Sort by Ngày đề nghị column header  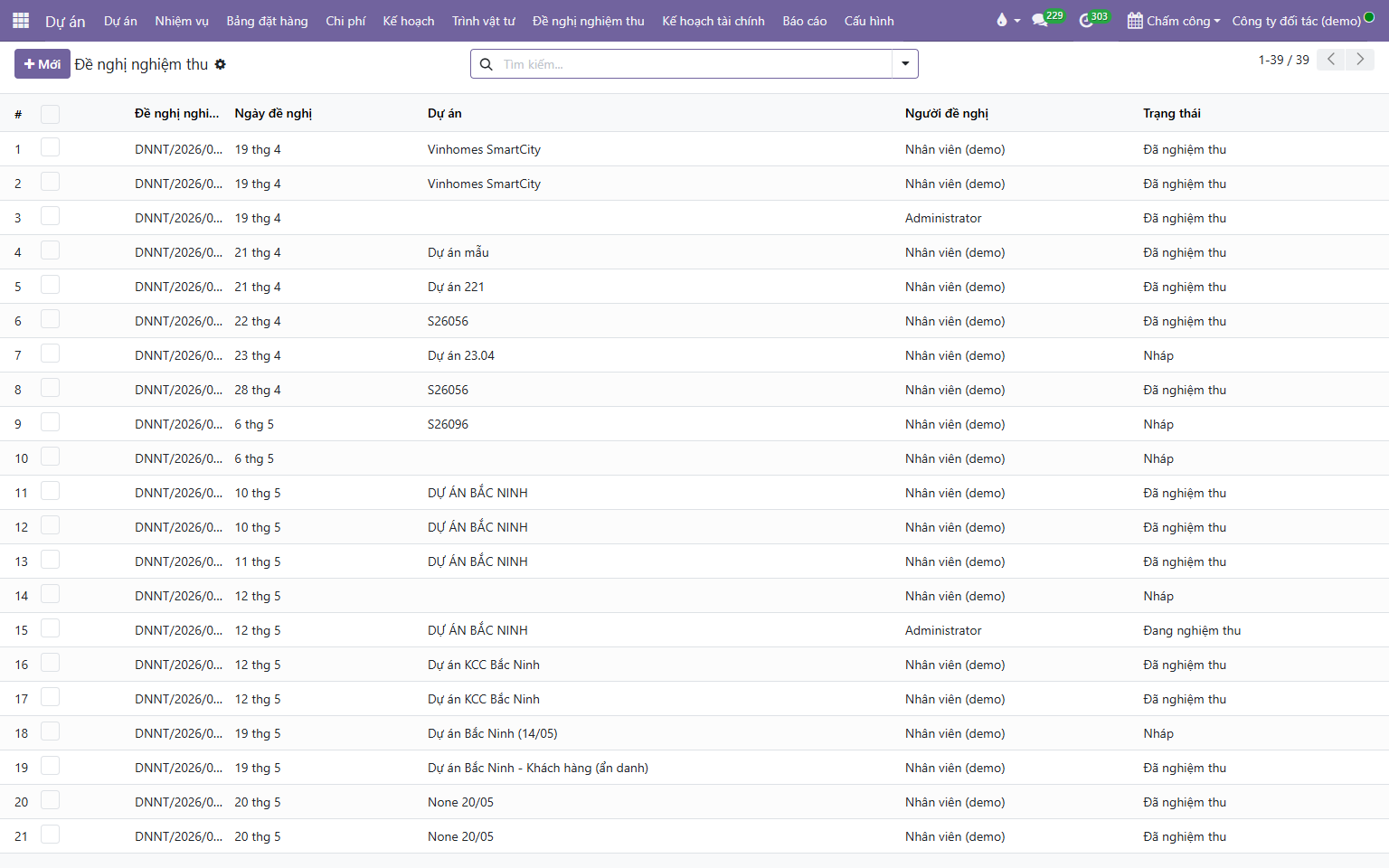pyautogui.click(x=273, y=113)
